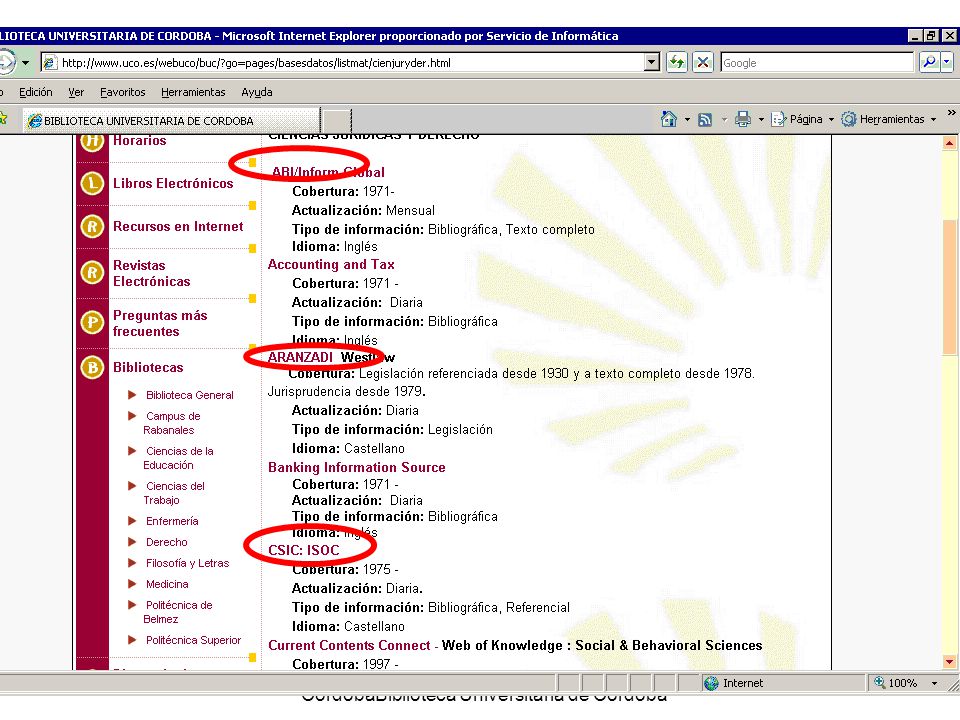Expand the Print options dropdown arrow
Screen dimensions: 960x720
[761, 119]
